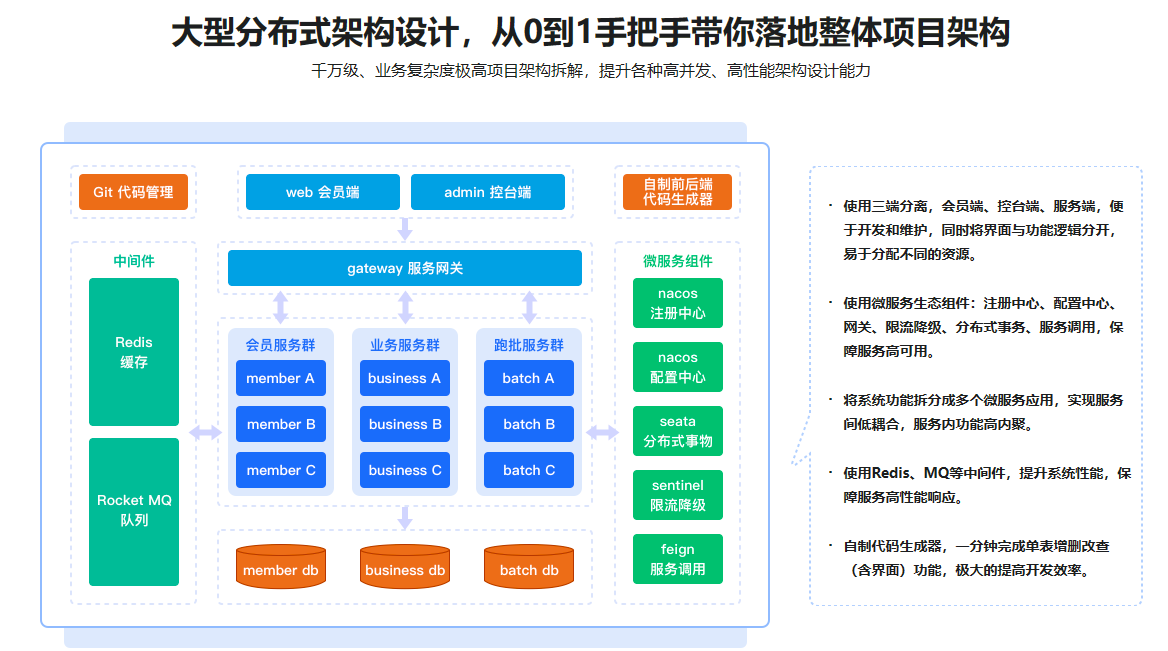Click the web 会员端 block

point(323,192)
